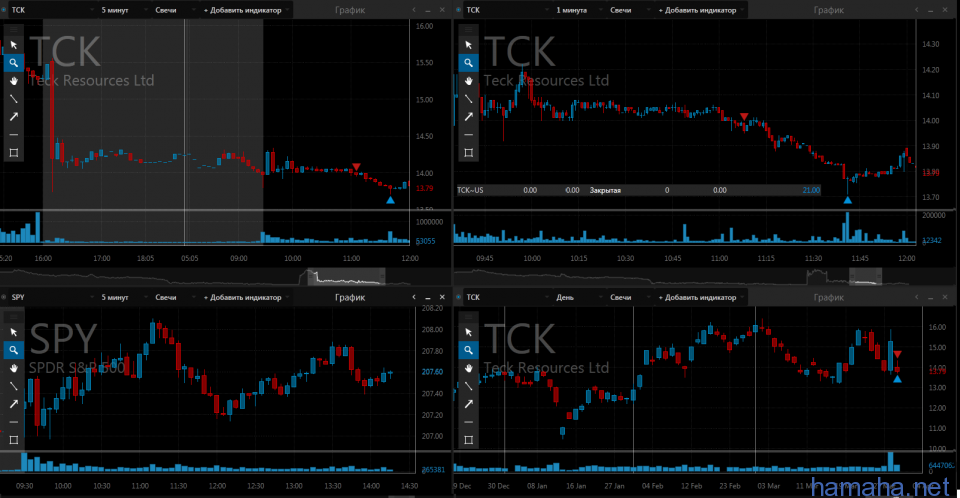960x498 pixels.
Task: Choose the horizontal line tool in SPY chart
Action: pyautogui.click(x=13, y=422)
